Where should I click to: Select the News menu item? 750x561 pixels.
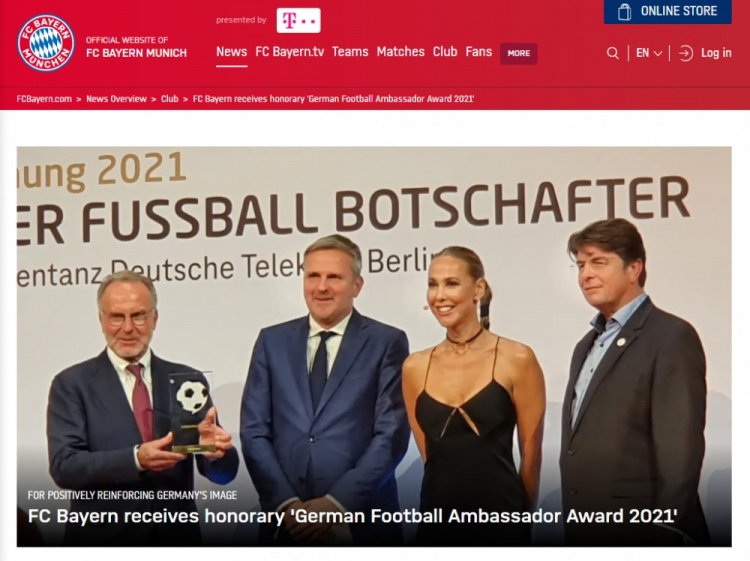click(x=232, y=52)
